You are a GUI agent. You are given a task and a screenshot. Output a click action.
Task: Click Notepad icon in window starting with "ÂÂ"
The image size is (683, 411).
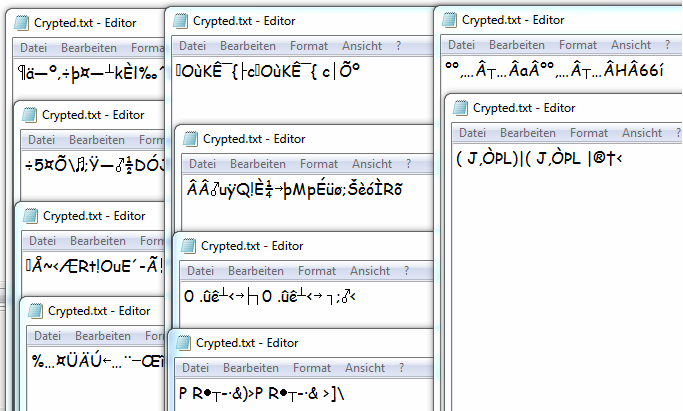pyautogui.click(x=191, y=139)
